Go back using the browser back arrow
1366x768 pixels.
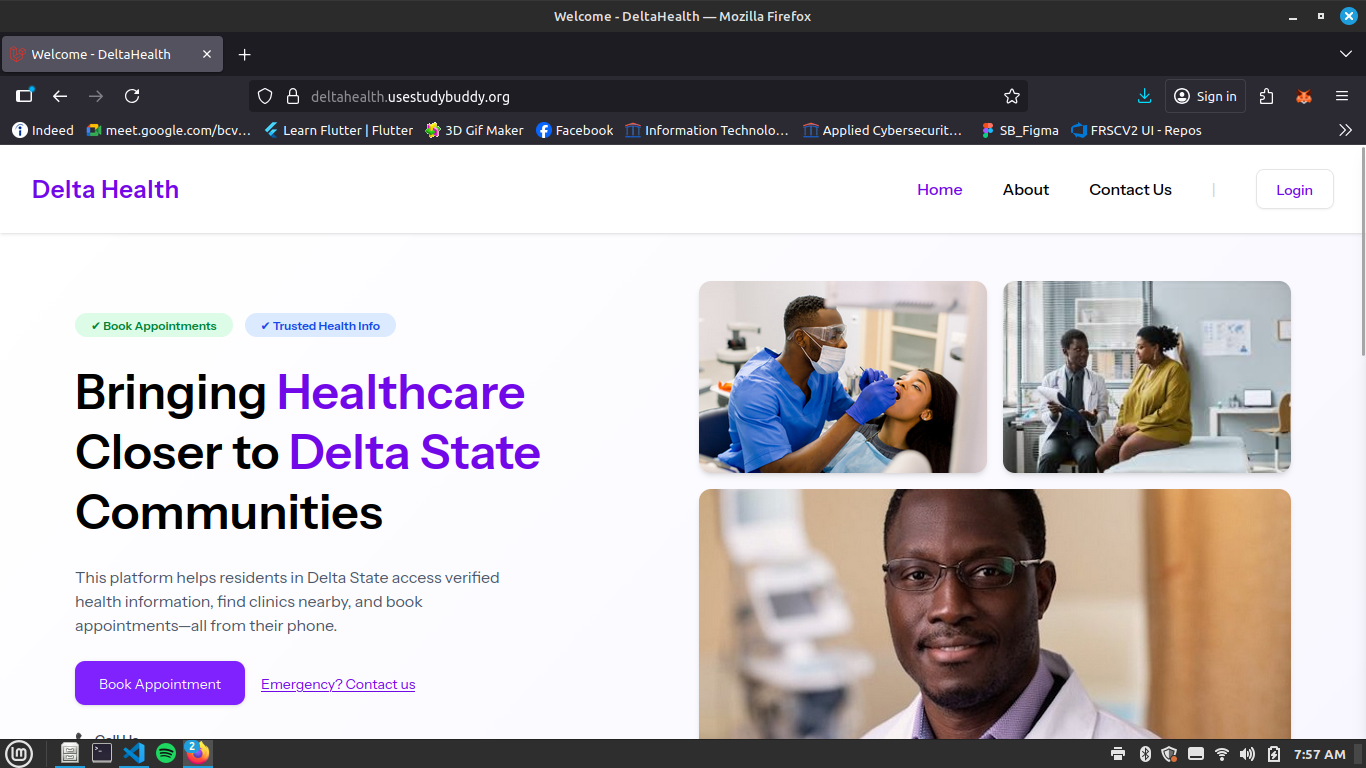(60, 96)
